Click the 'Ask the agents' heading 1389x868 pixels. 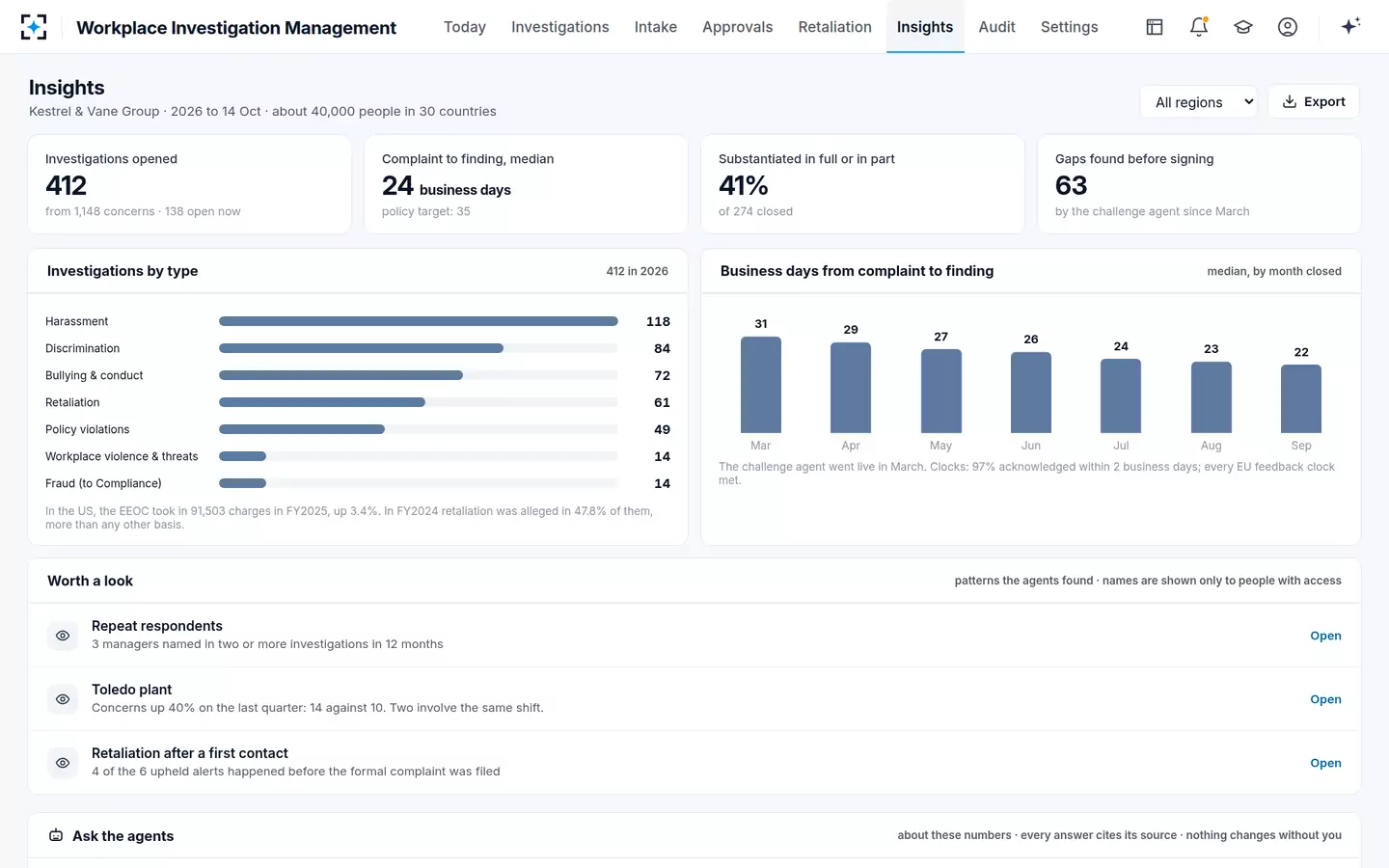123,836
